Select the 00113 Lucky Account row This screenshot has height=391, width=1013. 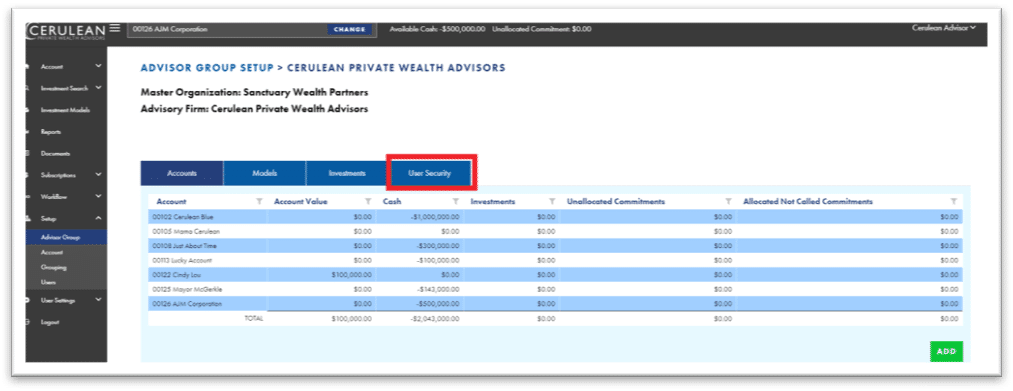click(556, 260)
